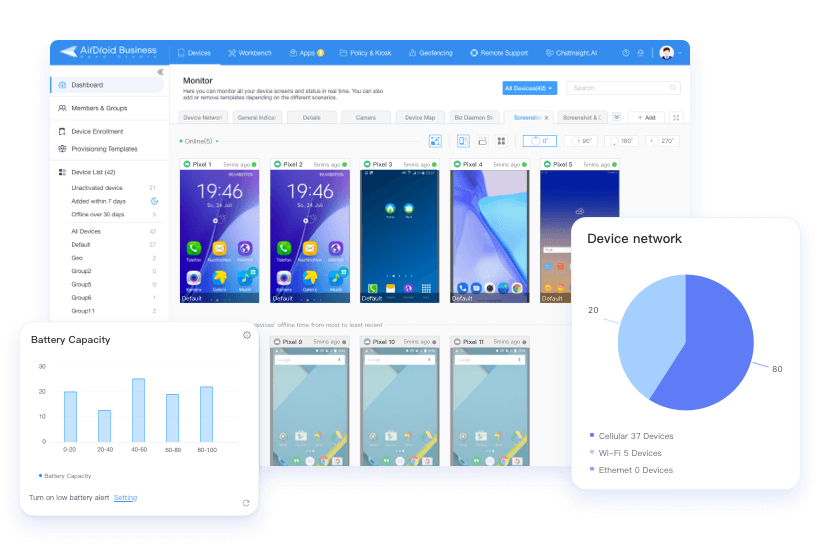
Task: Refresh the Battery Capacity card
Action: [x=246, y=502]
